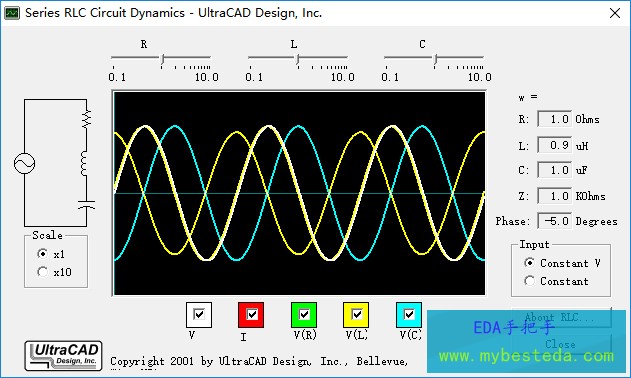
Task: Click the L value field showing 0.9
Action: point(555,145)
